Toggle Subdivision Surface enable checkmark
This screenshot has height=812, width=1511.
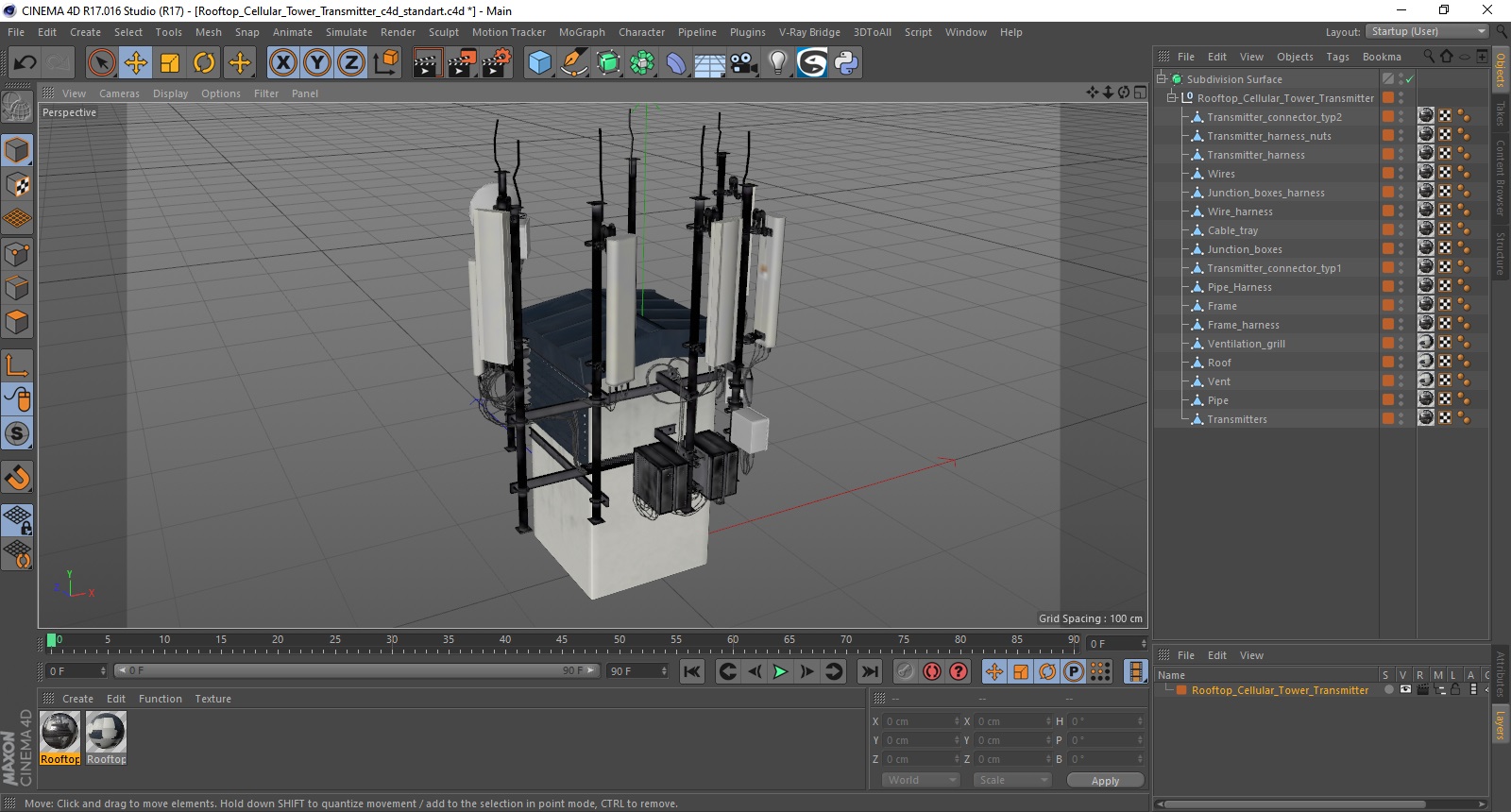pyautogui.click(x=1409, y=79)
